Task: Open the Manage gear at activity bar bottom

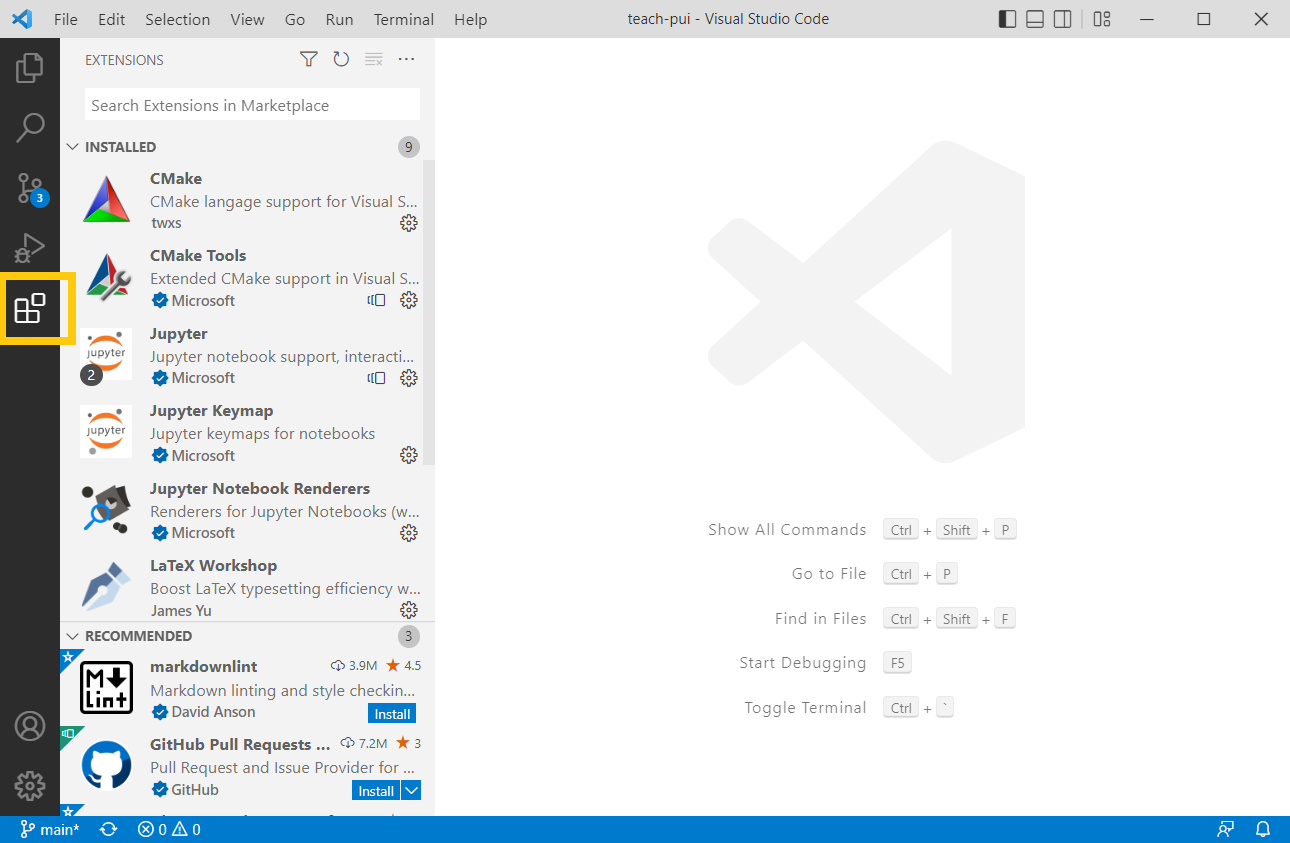Action: (x=30, y=786)
